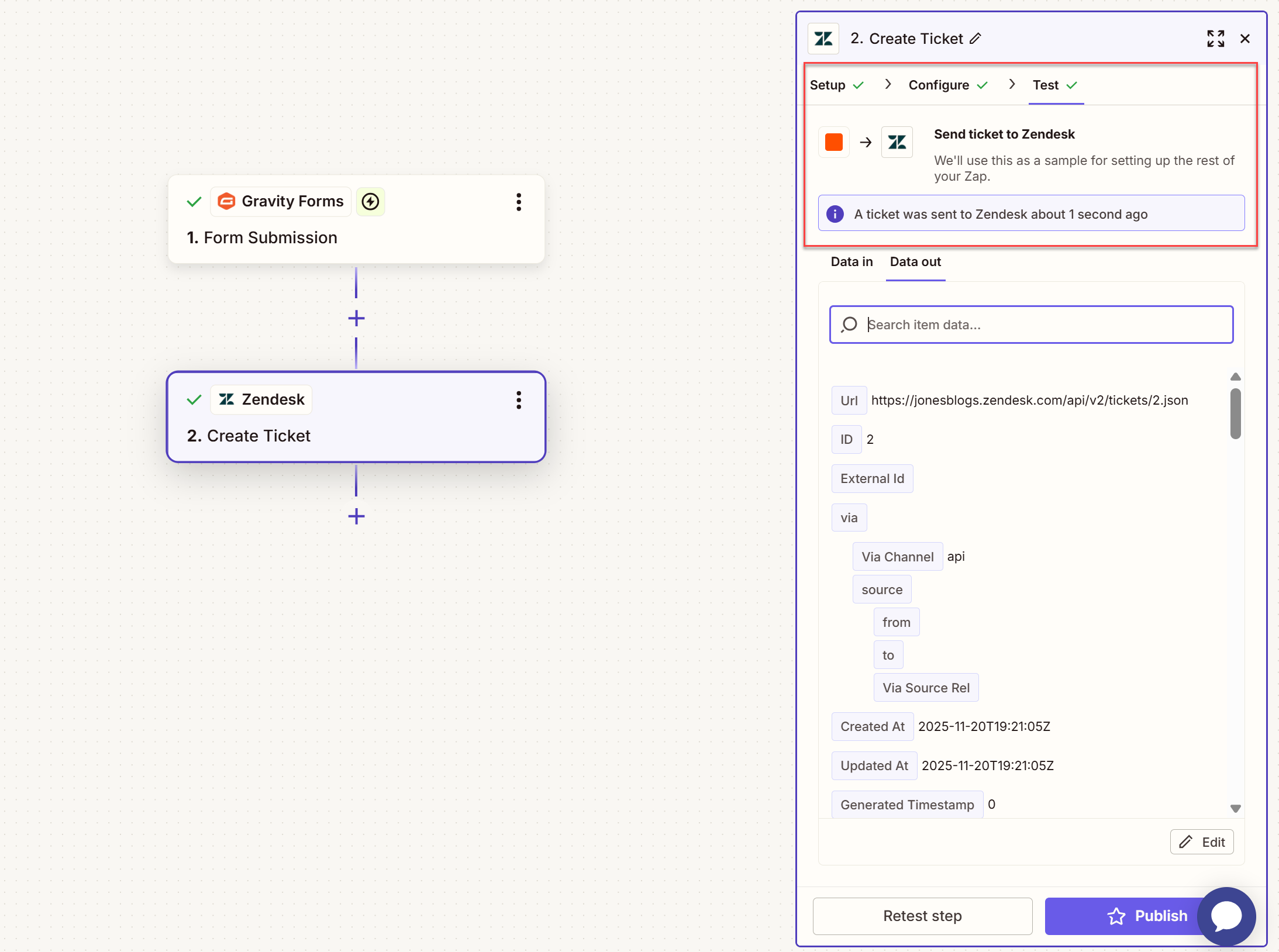This screenshot has height=952, width=1279.
Task: Click the pencil rename icon beside Create Ticket
Action: tap(975, 39)
